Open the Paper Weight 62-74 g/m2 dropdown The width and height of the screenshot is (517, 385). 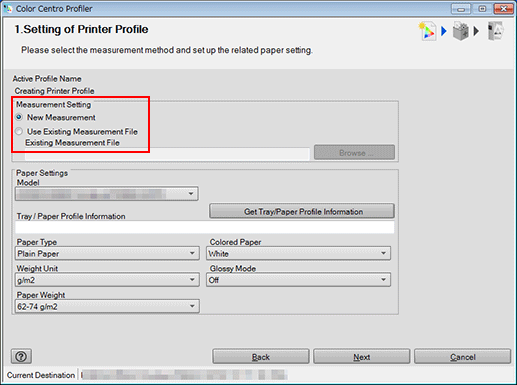pyautogui.click(x=107, y=306)
